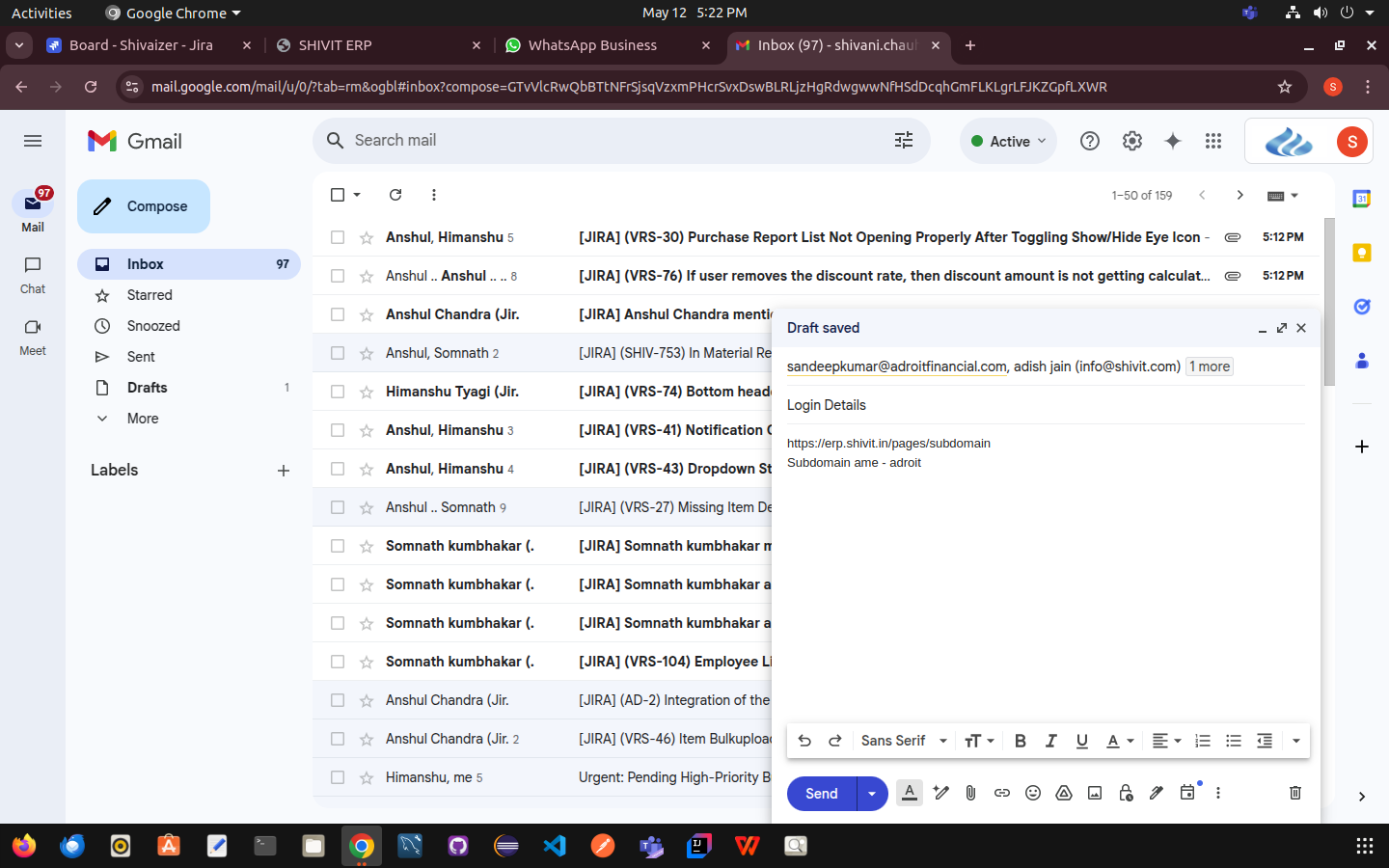Send the Login Details email
This screenshot has height=868, width=1389.
[x=821, y=794]
